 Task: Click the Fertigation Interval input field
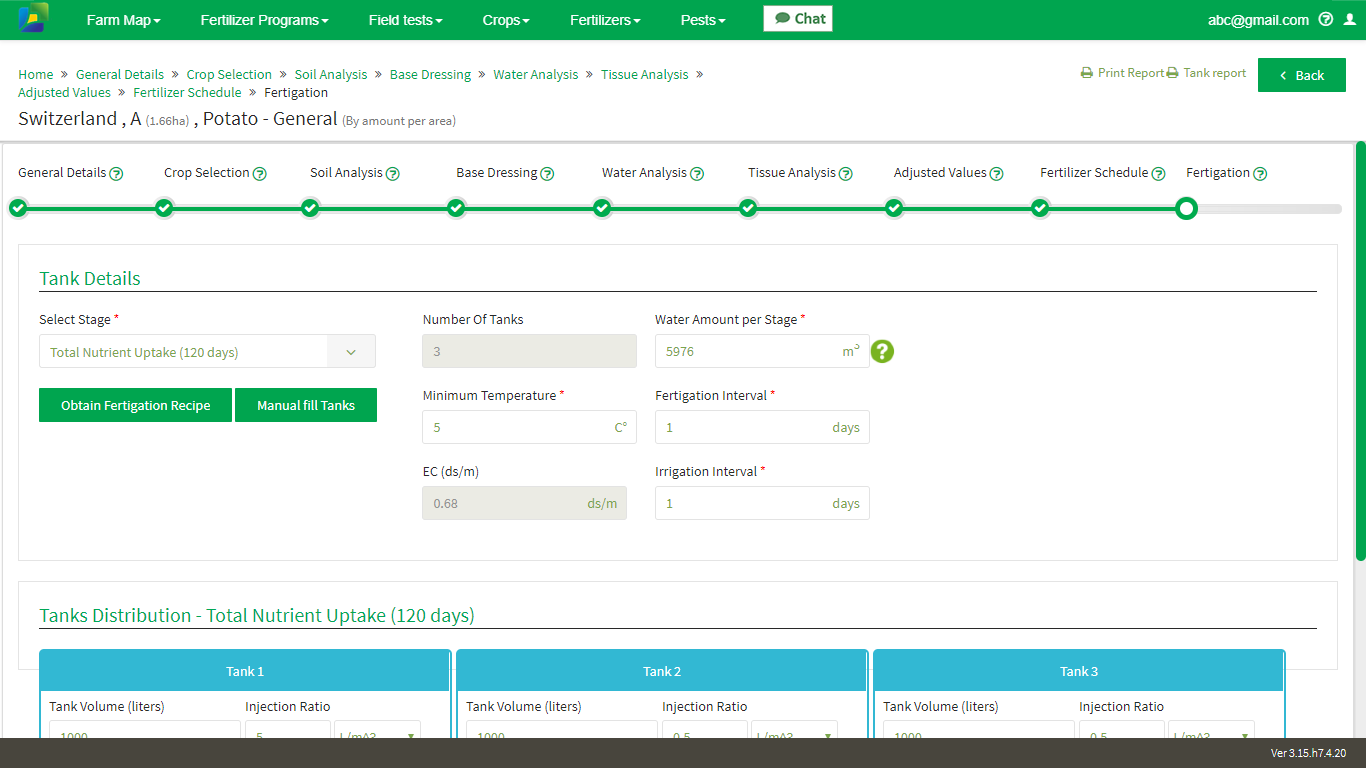(762, 427)
